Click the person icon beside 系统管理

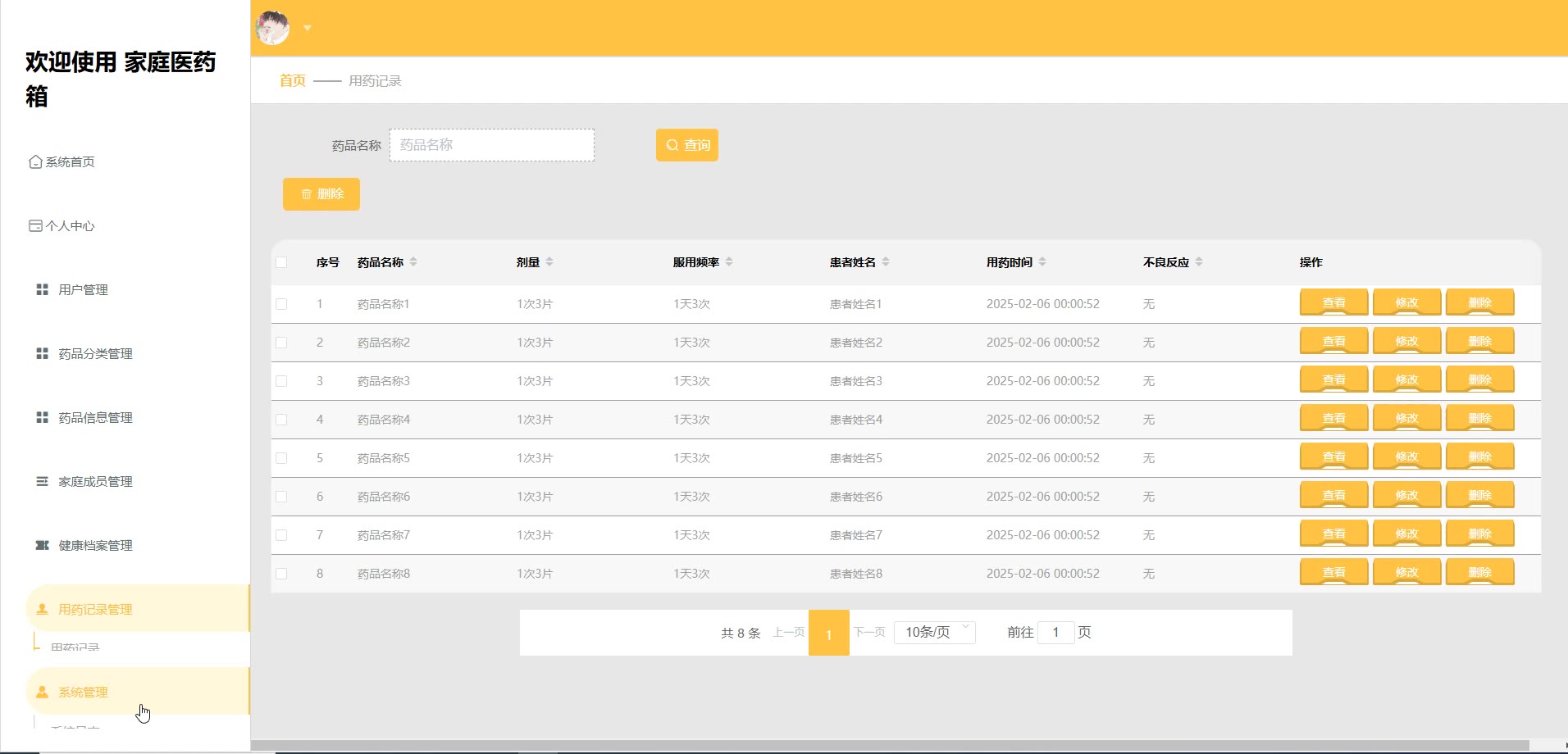43,693
